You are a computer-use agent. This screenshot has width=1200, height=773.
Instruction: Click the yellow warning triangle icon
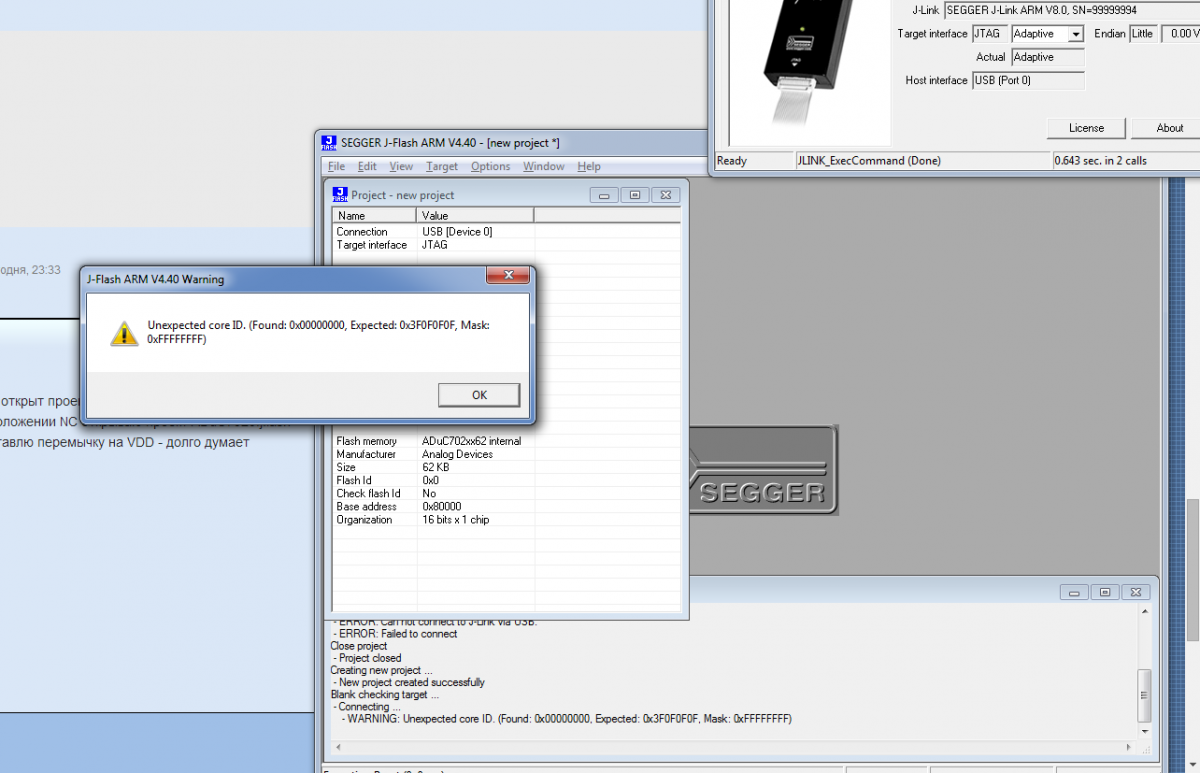pos(124,333)
